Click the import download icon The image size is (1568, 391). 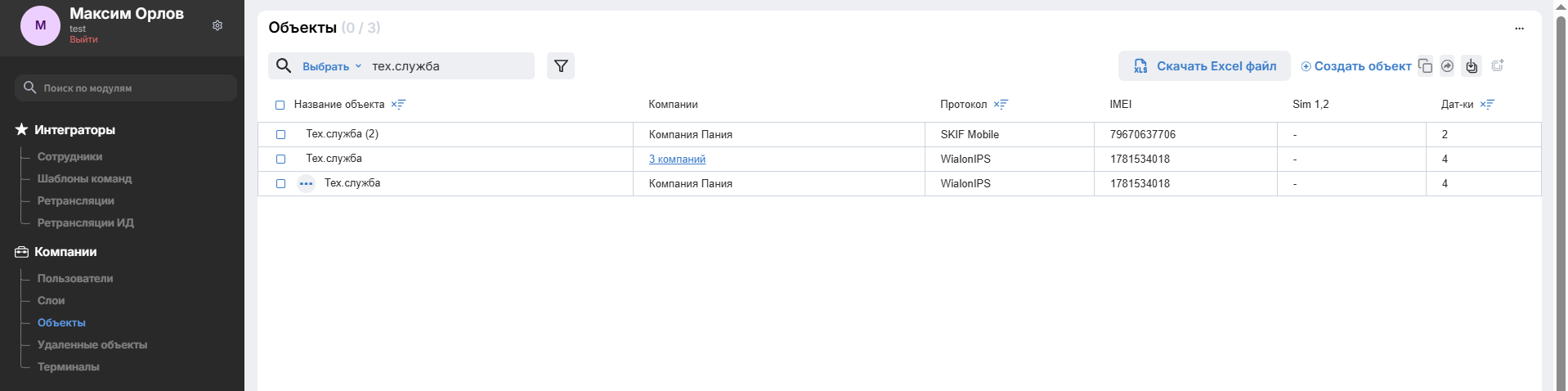point(1472,66)
